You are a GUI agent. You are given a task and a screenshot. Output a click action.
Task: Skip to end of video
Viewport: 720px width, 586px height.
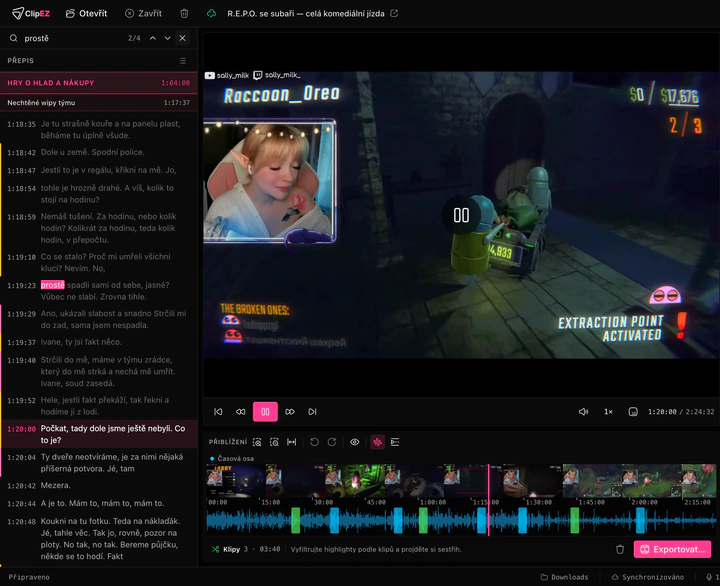(x=312, y=411)
